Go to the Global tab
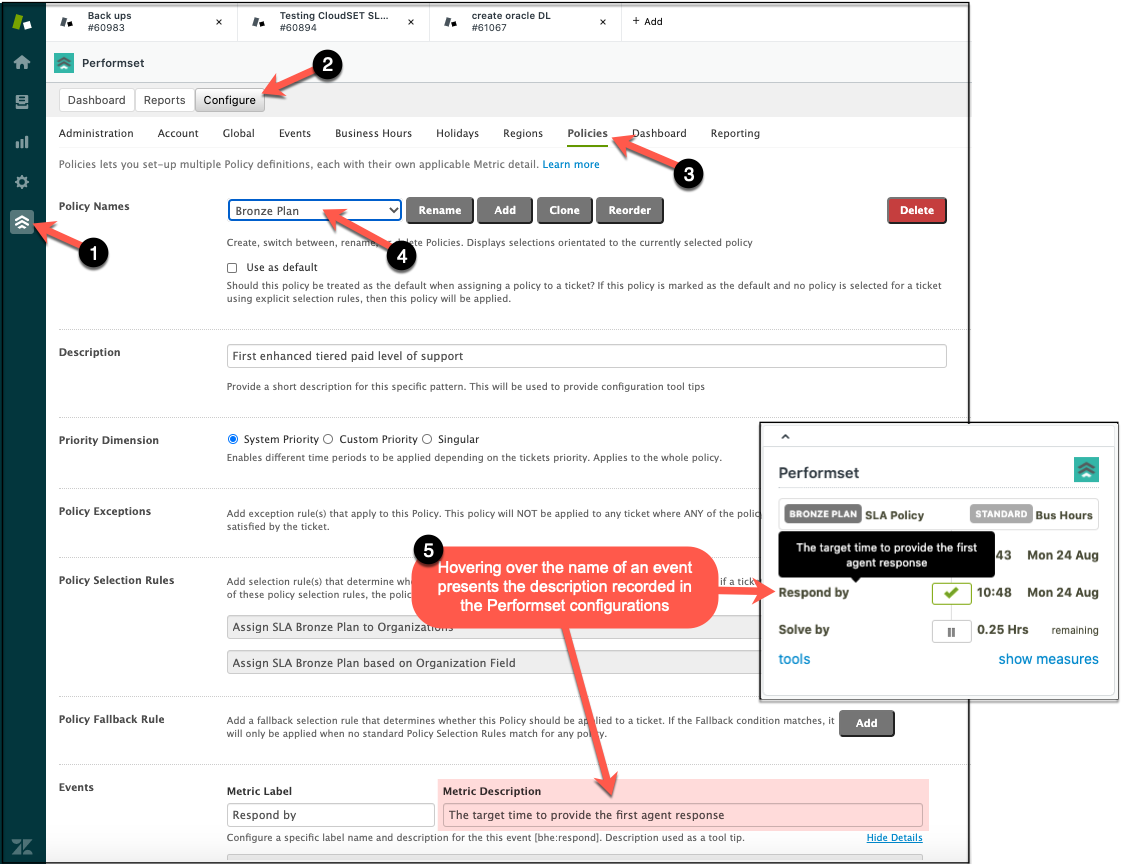The height and width of the screenshot is (864, 1122). tap(238, 133)
